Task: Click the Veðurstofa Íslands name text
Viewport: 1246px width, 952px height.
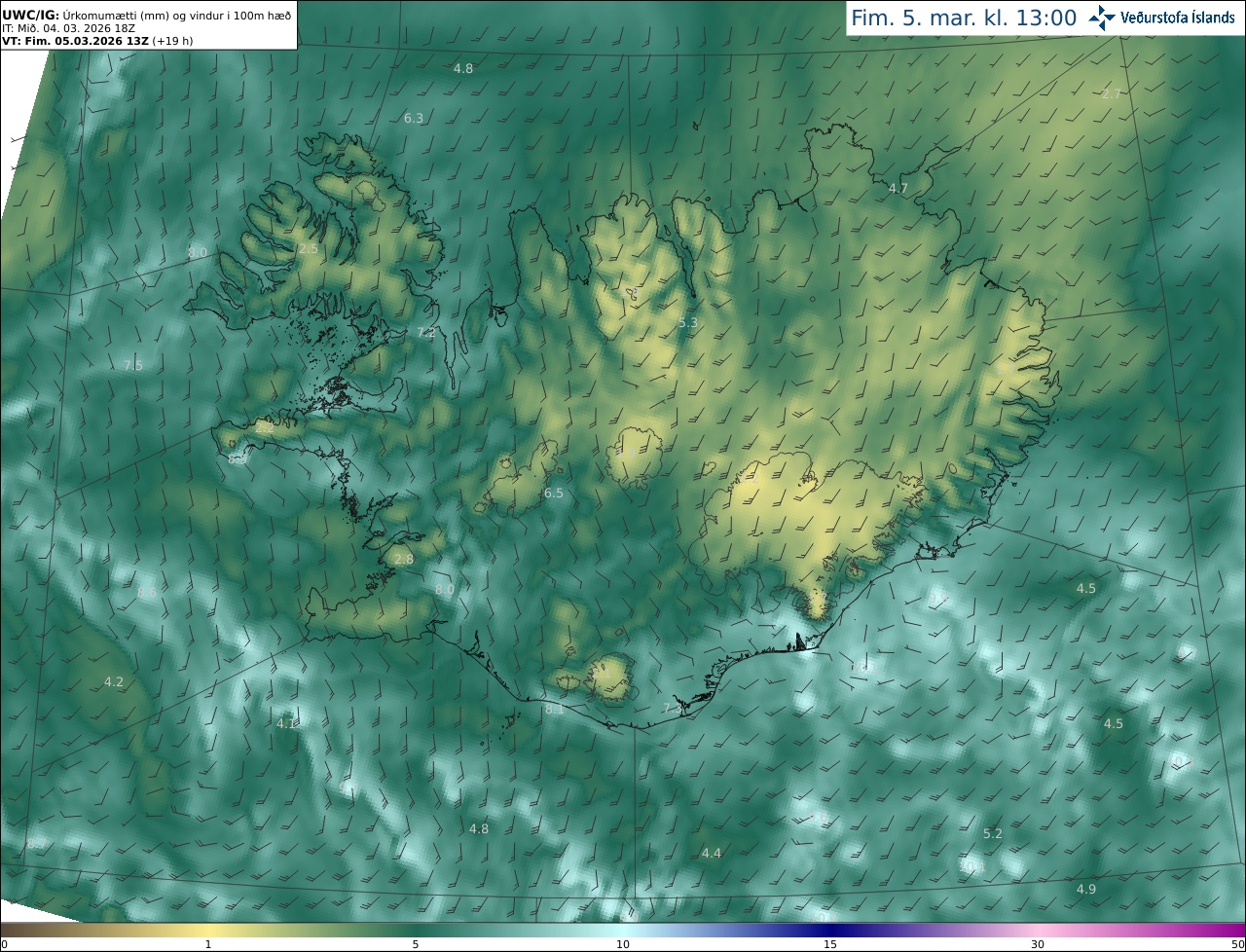Action: [x=1178, y=18]
